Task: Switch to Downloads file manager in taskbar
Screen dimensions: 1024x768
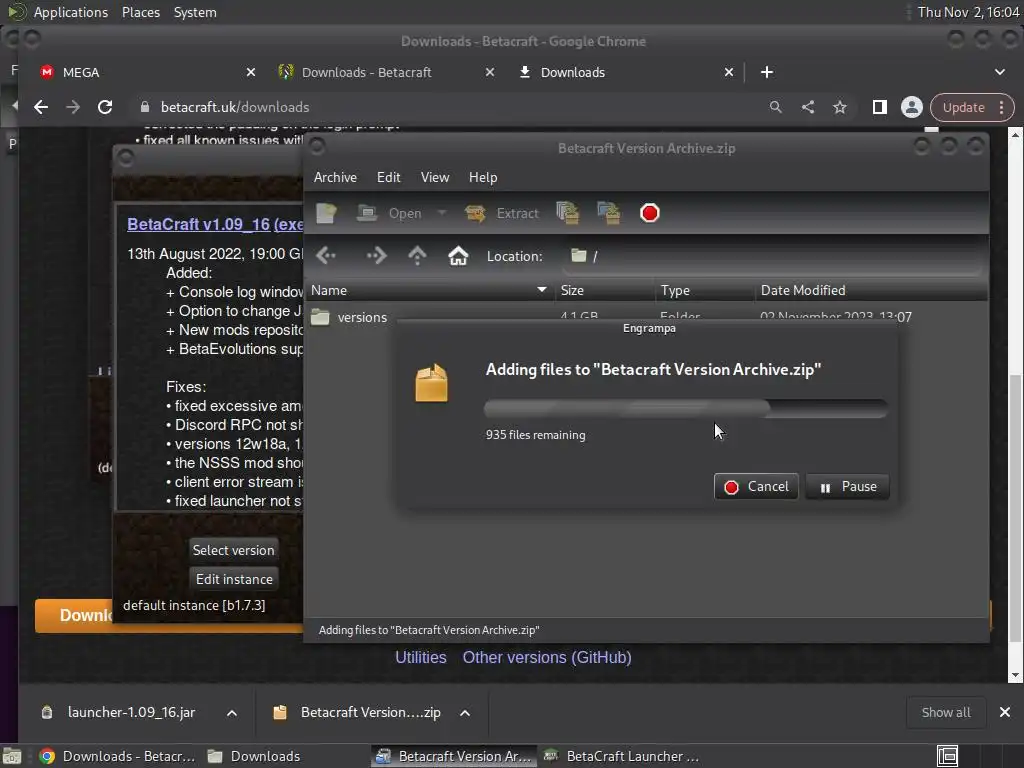Action: pos(254,756)
